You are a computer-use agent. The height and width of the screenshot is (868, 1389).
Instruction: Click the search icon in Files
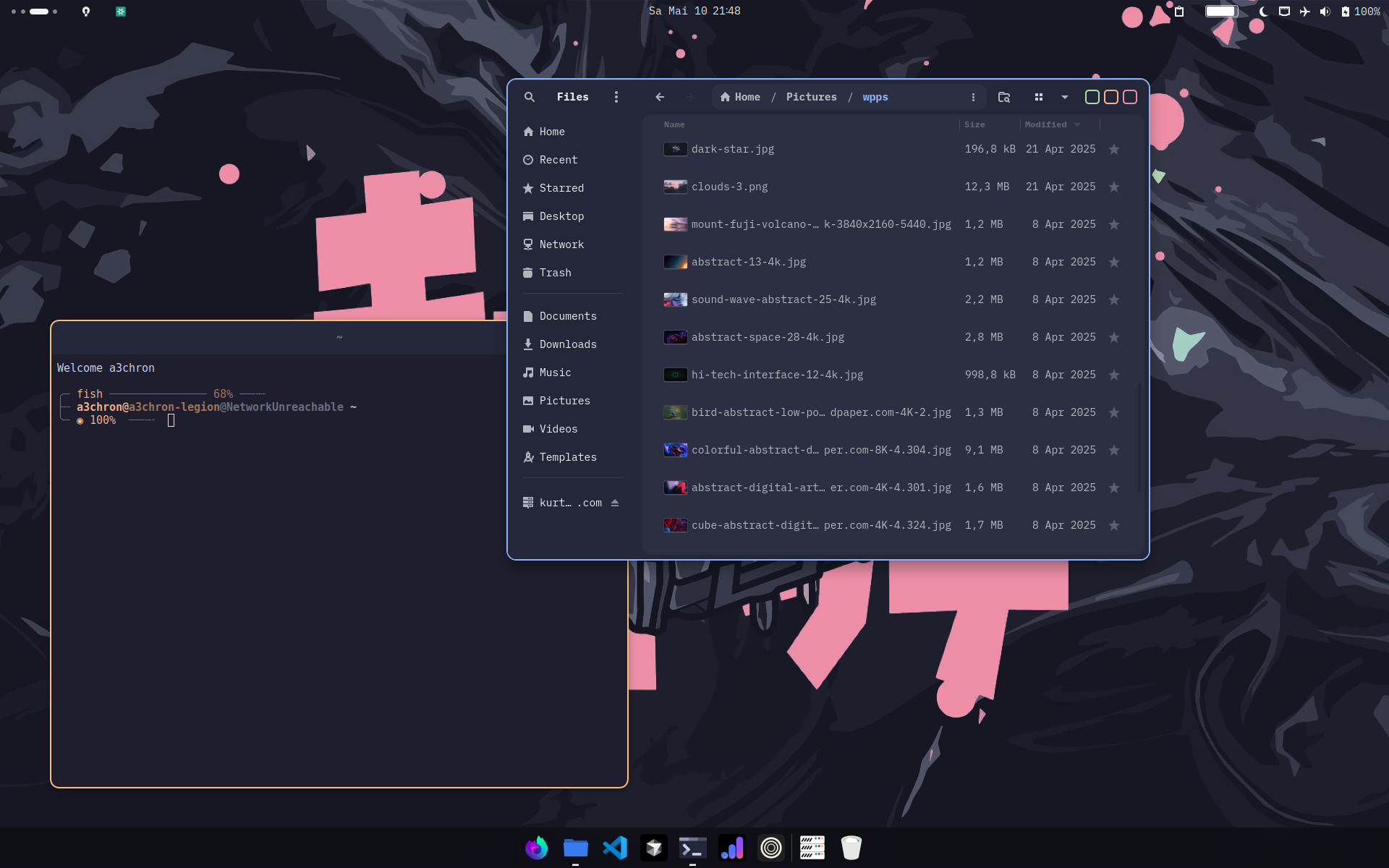pyautogui.click(x=530, y=97)
